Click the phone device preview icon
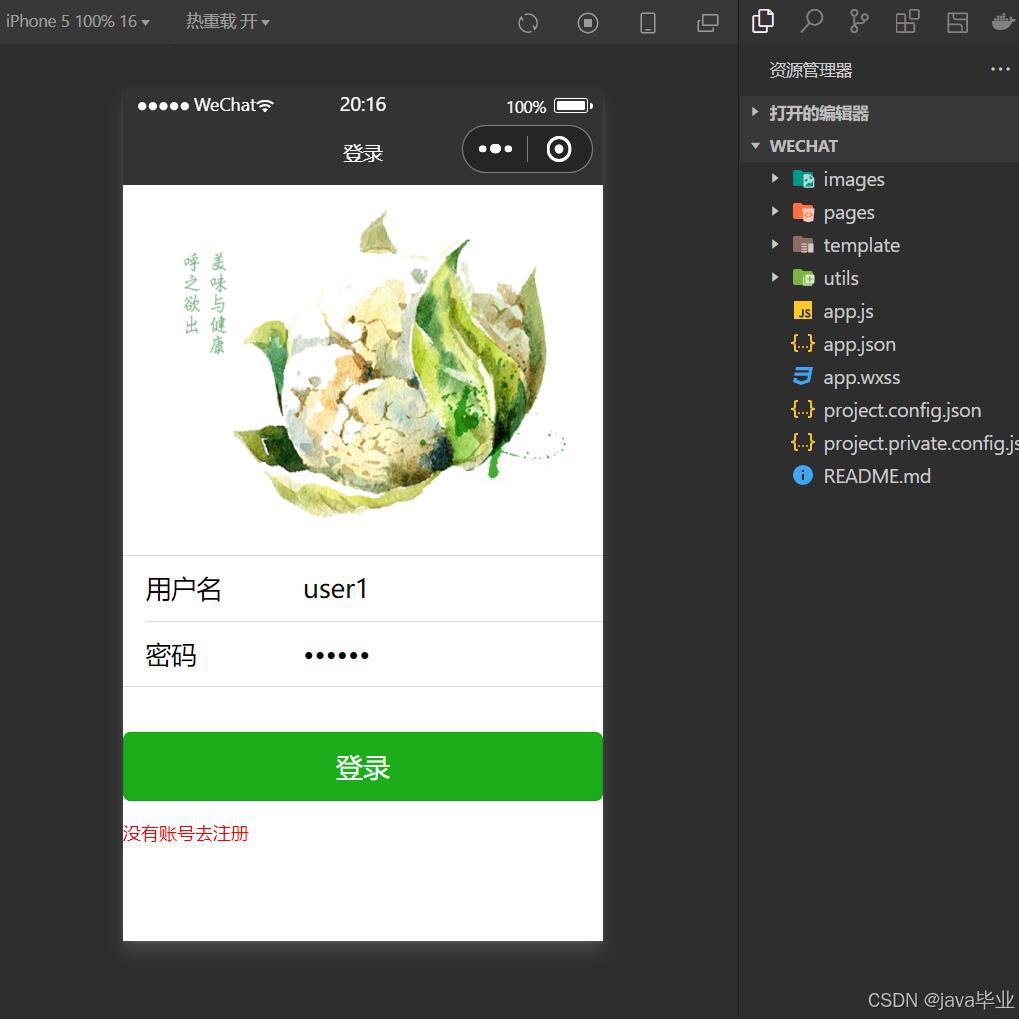1019x1019 pixels. click(647, 23)
